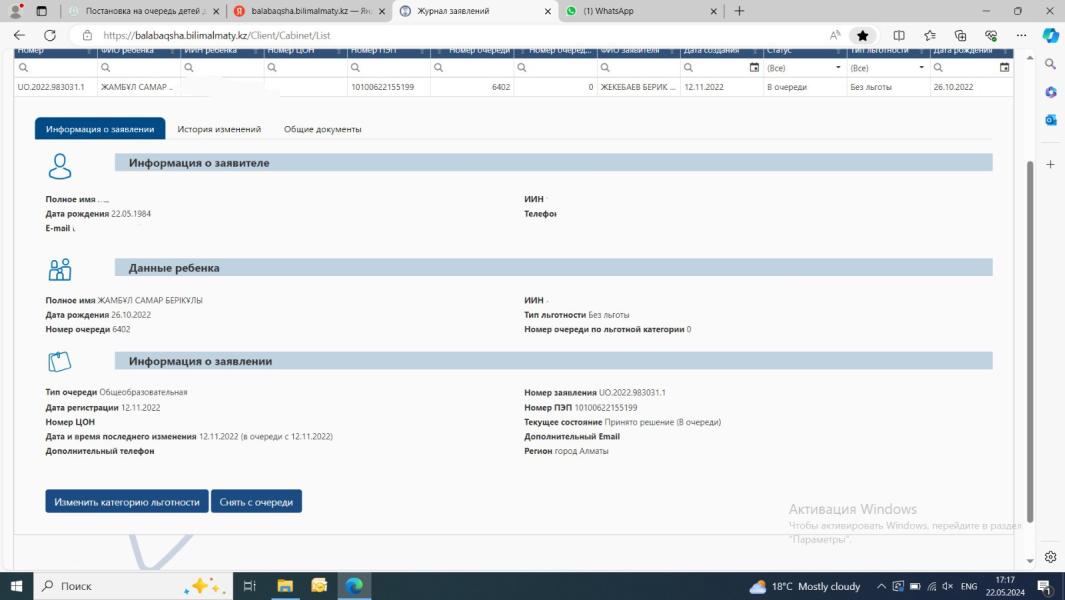The image size is (1065, 600).
Task: Open the notifications center
Action: [x=1045, y=586]
